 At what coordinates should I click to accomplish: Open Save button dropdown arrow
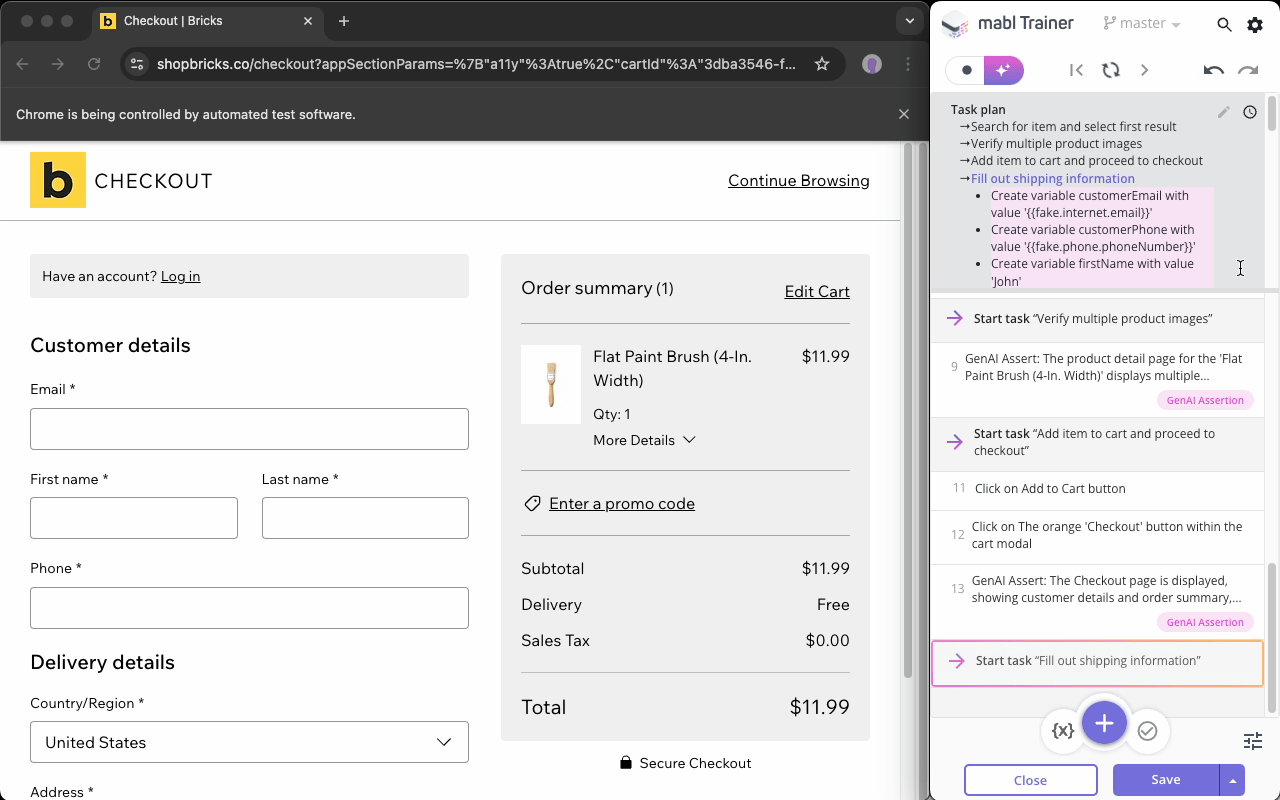pyautogui.click(x=1232, y=780)
